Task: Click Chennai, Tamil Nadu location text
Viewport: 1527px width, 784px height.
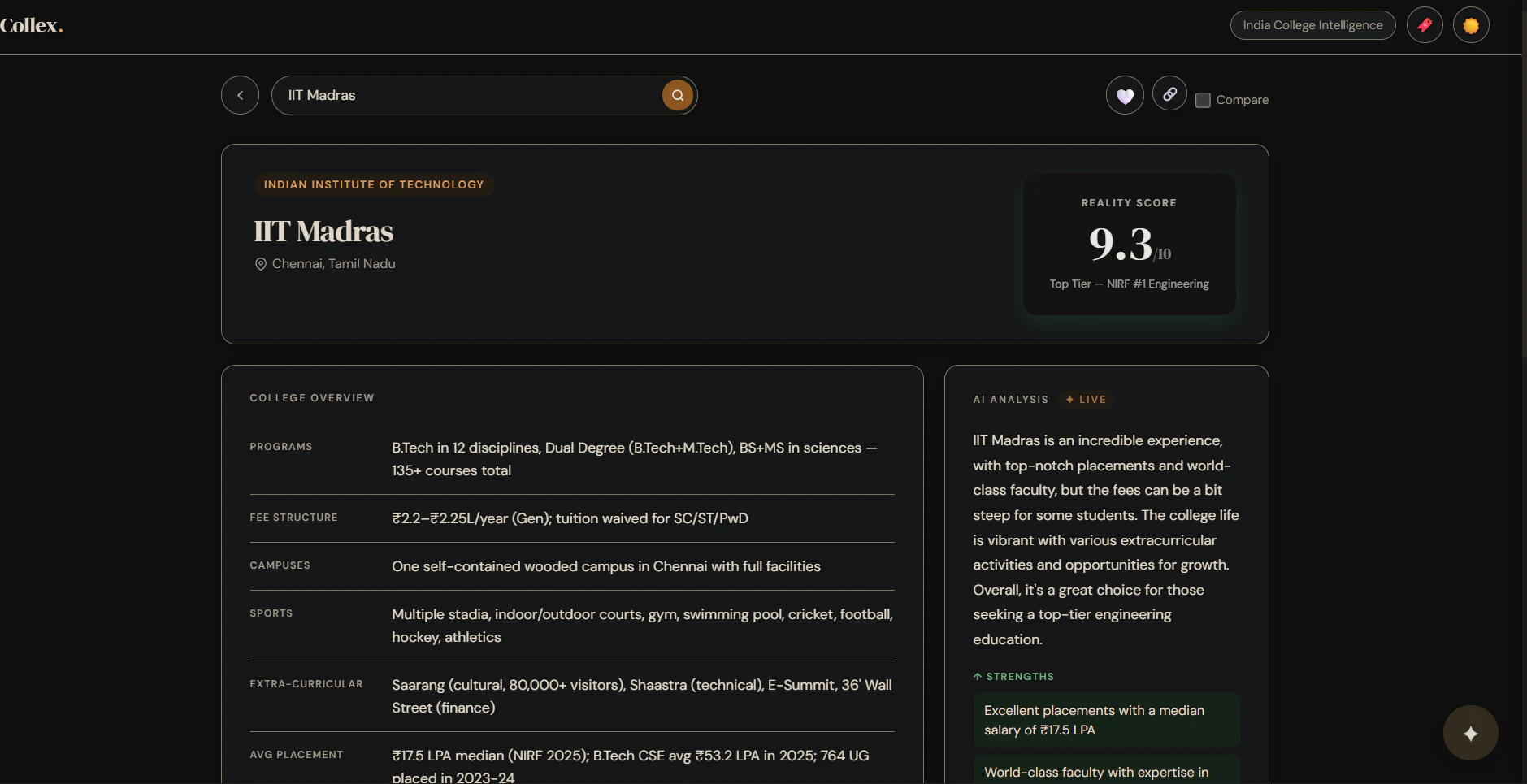Action: pos(333,264)
